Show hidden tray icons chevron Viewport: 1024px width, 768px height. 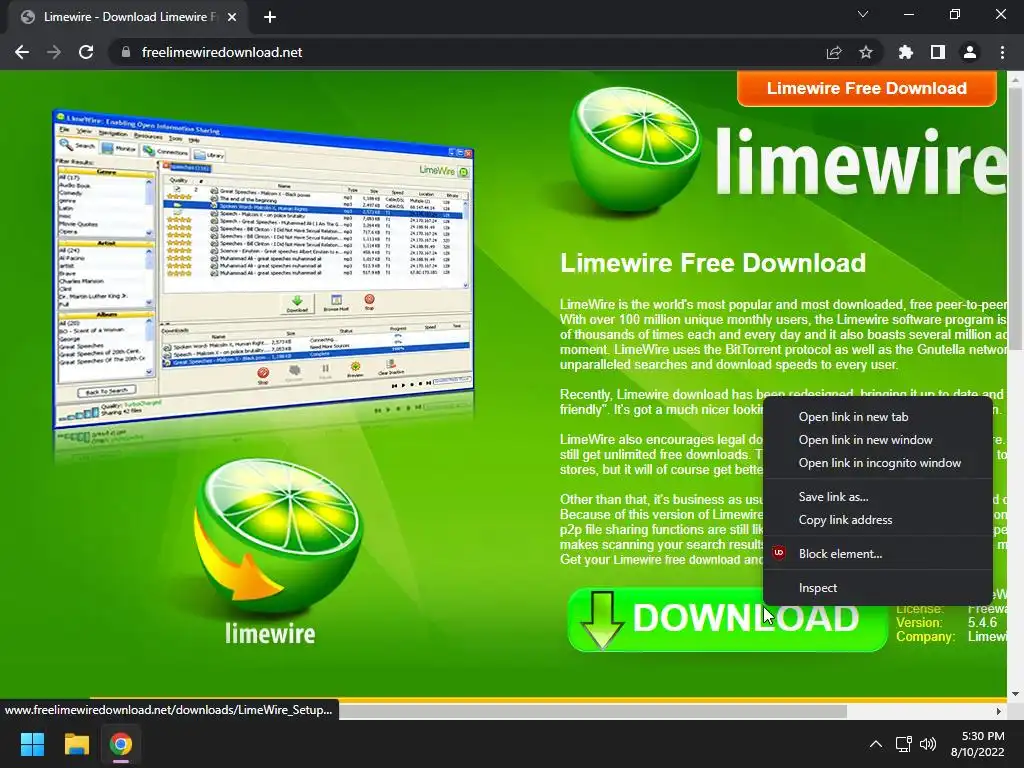[x=876, y=744]
